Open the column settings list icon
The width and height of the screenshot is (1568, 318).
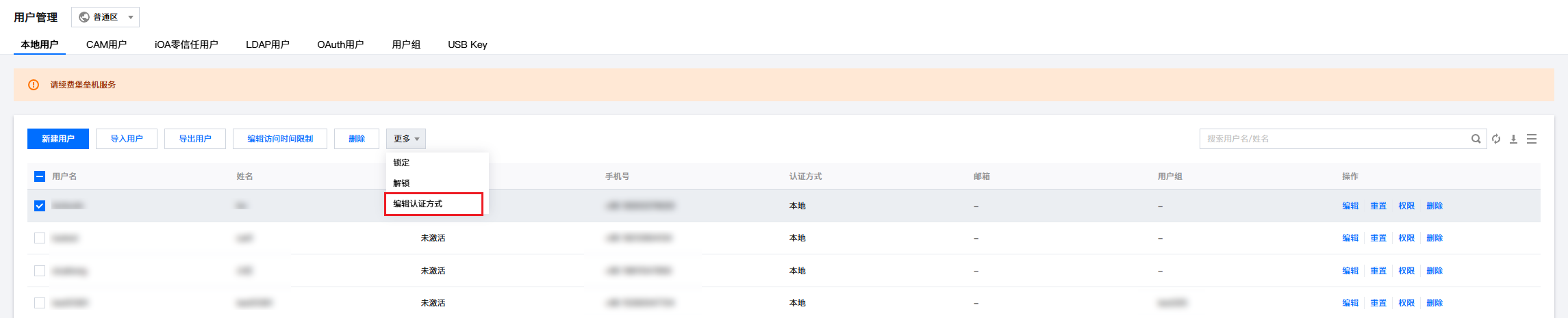[x=1532, y=139]
